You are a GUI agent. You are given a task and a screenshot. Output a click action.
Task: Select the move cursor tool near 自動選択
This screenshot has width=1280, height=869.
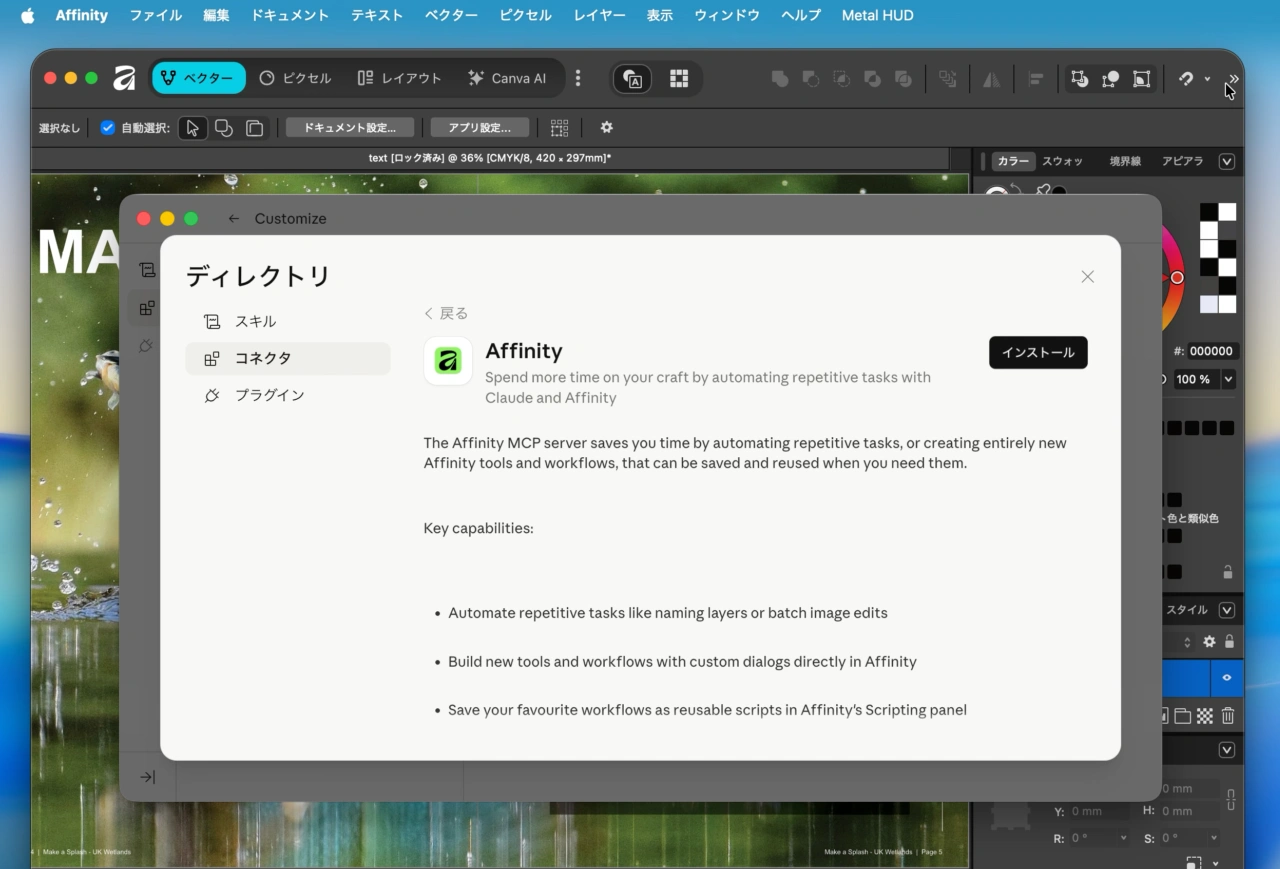192,128
